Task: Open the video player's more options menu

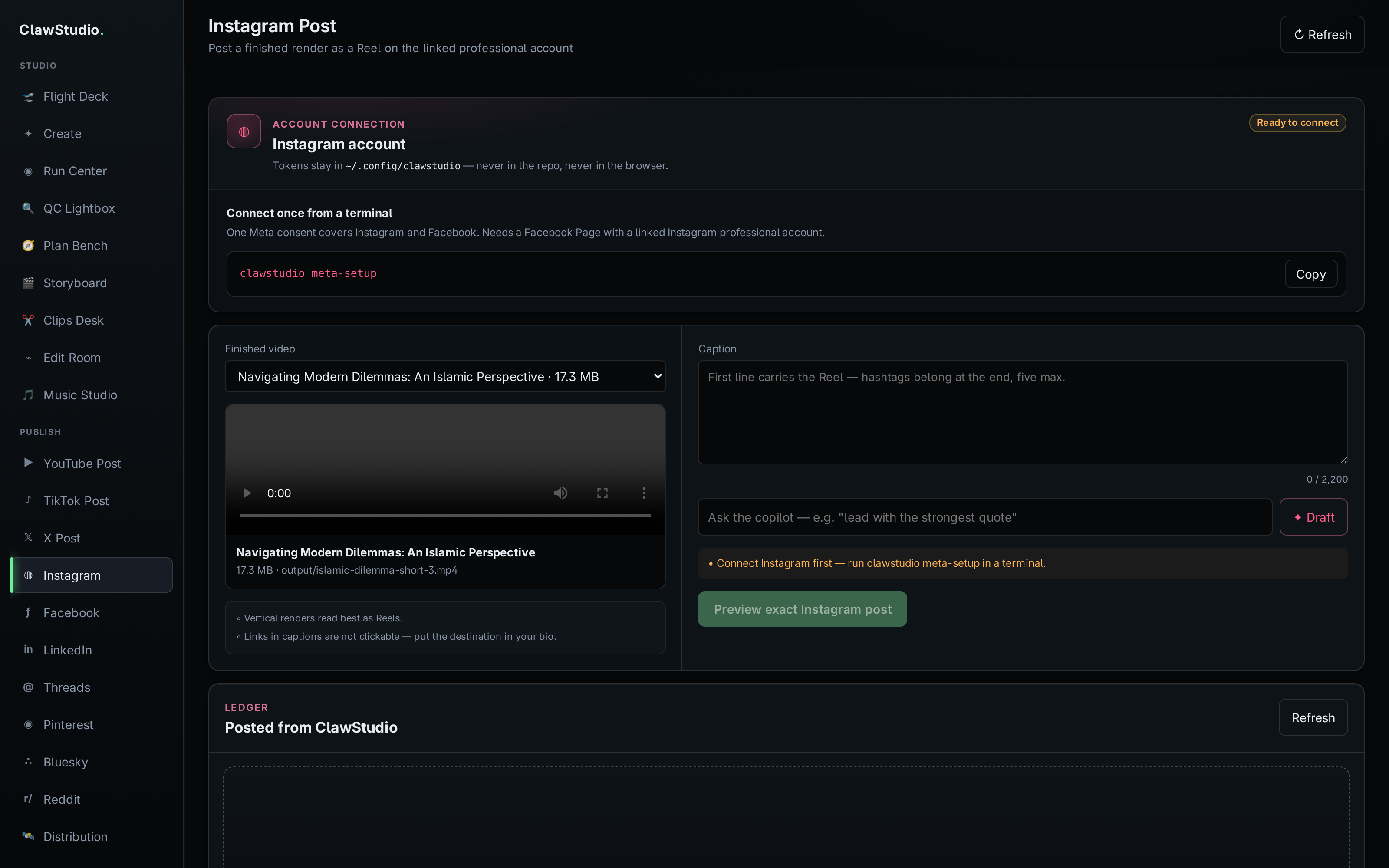Action: point(644,493)
